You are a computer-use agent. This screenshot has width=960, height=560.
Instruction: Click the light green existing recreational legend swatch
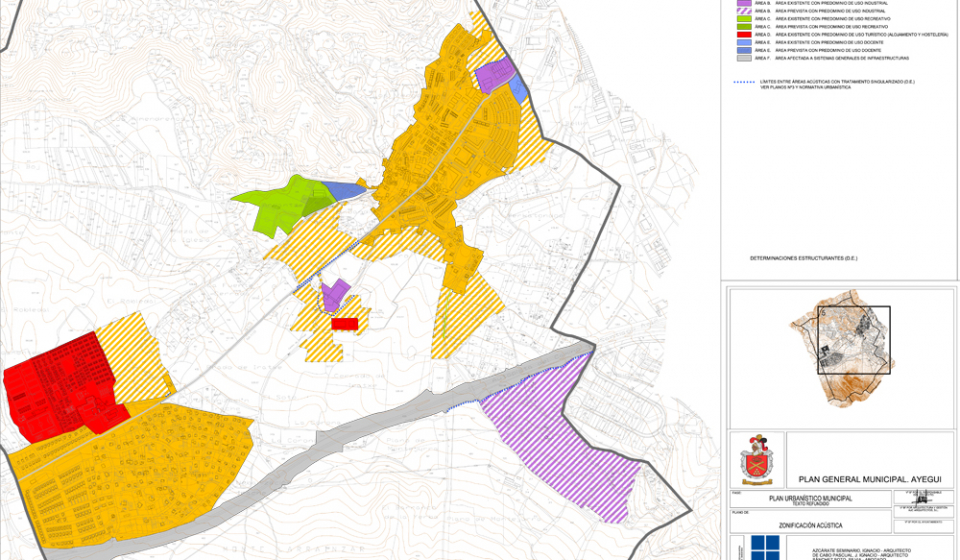[x=744, y=19]
